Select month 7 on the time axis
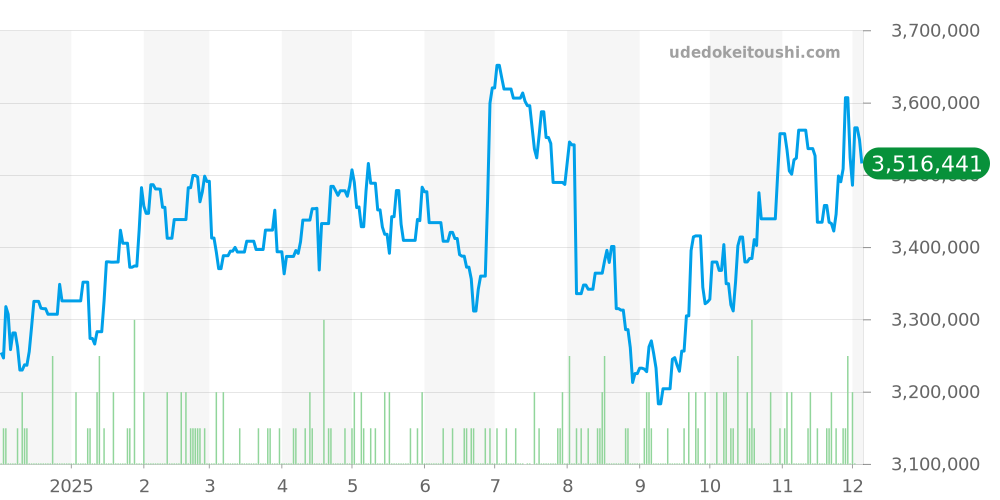 tap(495, 486)
